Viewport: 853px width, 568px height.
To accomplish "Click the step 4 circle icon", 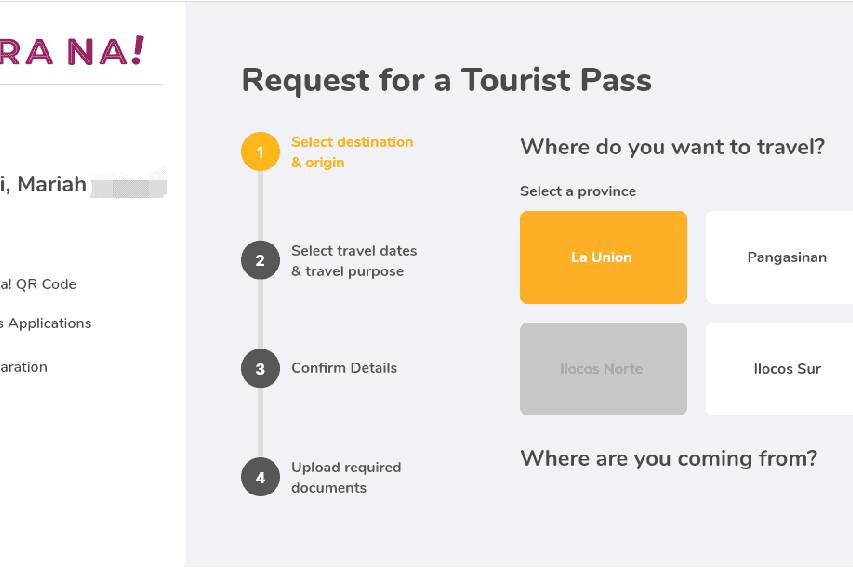I will click(260, 477).
